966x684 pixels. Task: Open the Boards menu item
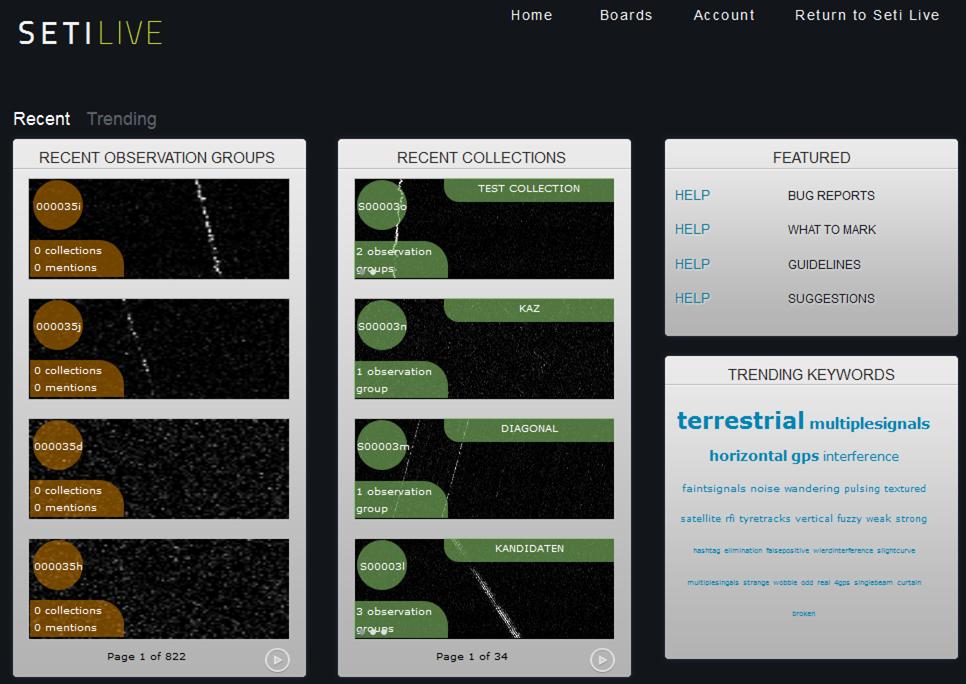pos(626,15)
